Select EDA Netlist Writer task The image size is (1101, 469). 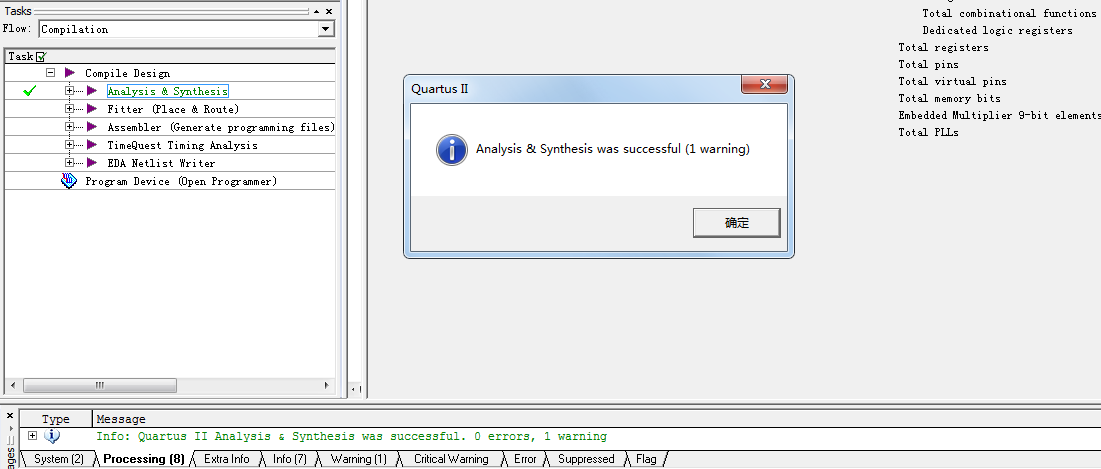161,164
